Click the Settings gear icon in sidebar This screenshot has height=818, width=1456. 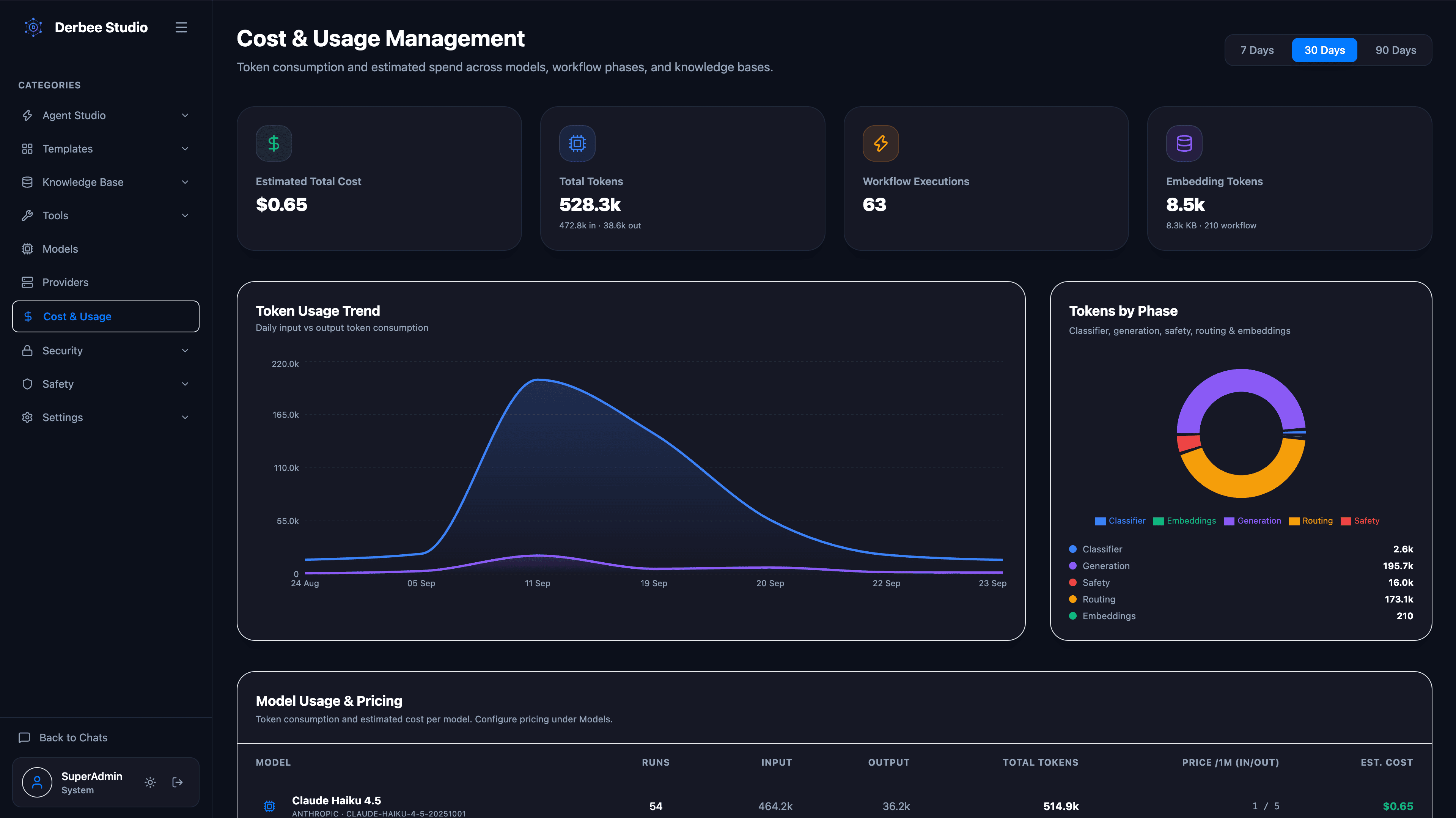point(27,417)
